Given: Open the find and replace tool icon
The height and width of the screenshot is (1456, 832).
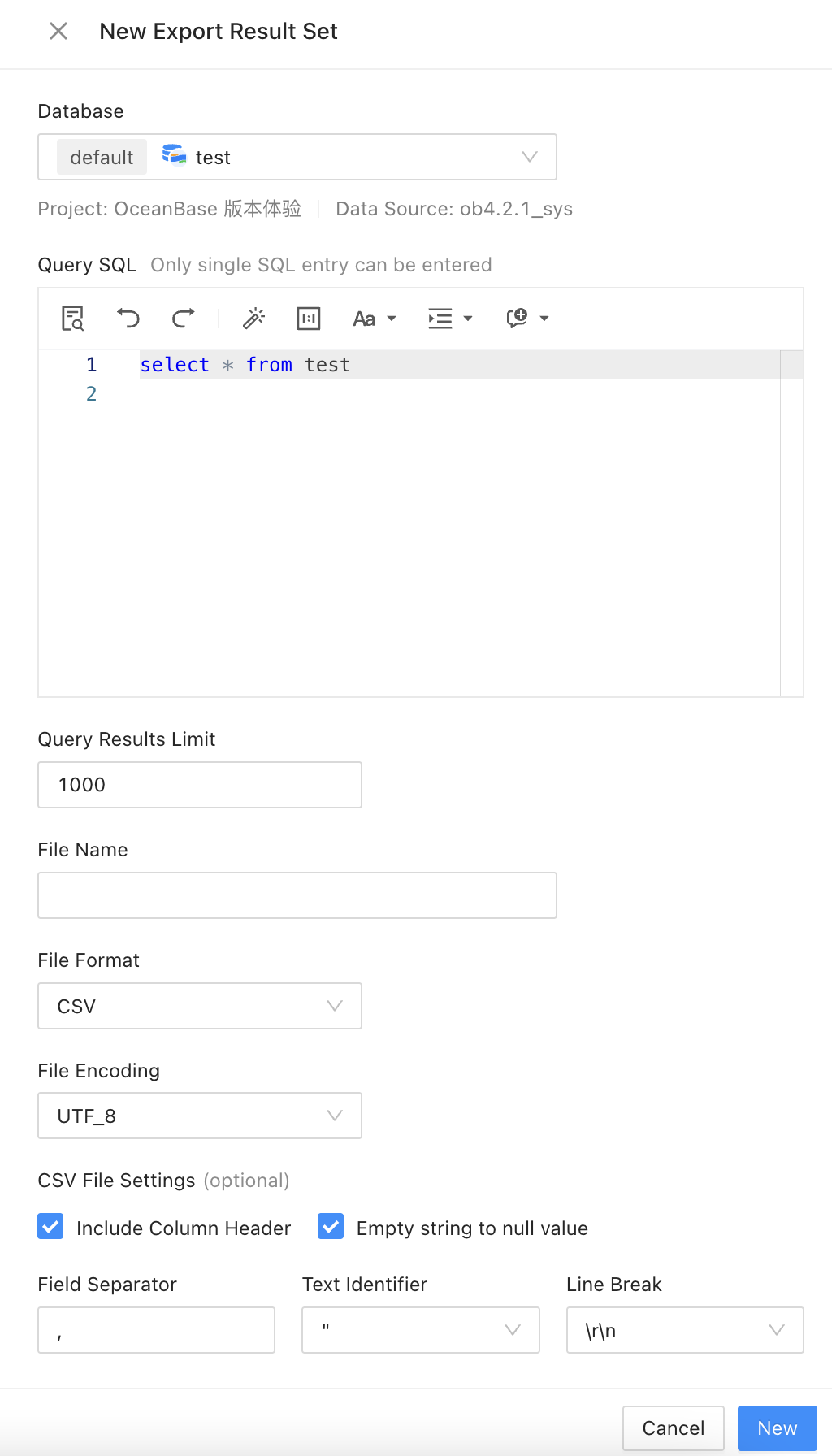Looking at the screenshot, I should tap(73, 318).
